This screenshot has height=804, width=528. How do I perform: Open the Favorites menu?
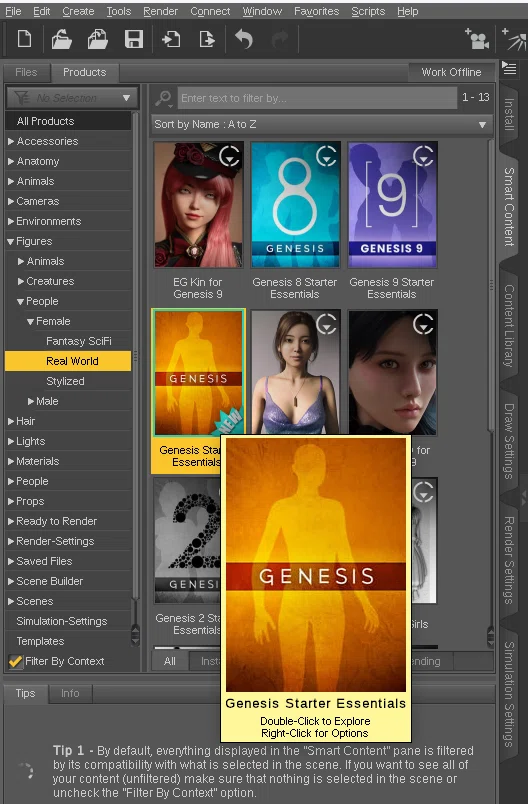(316, 11)
